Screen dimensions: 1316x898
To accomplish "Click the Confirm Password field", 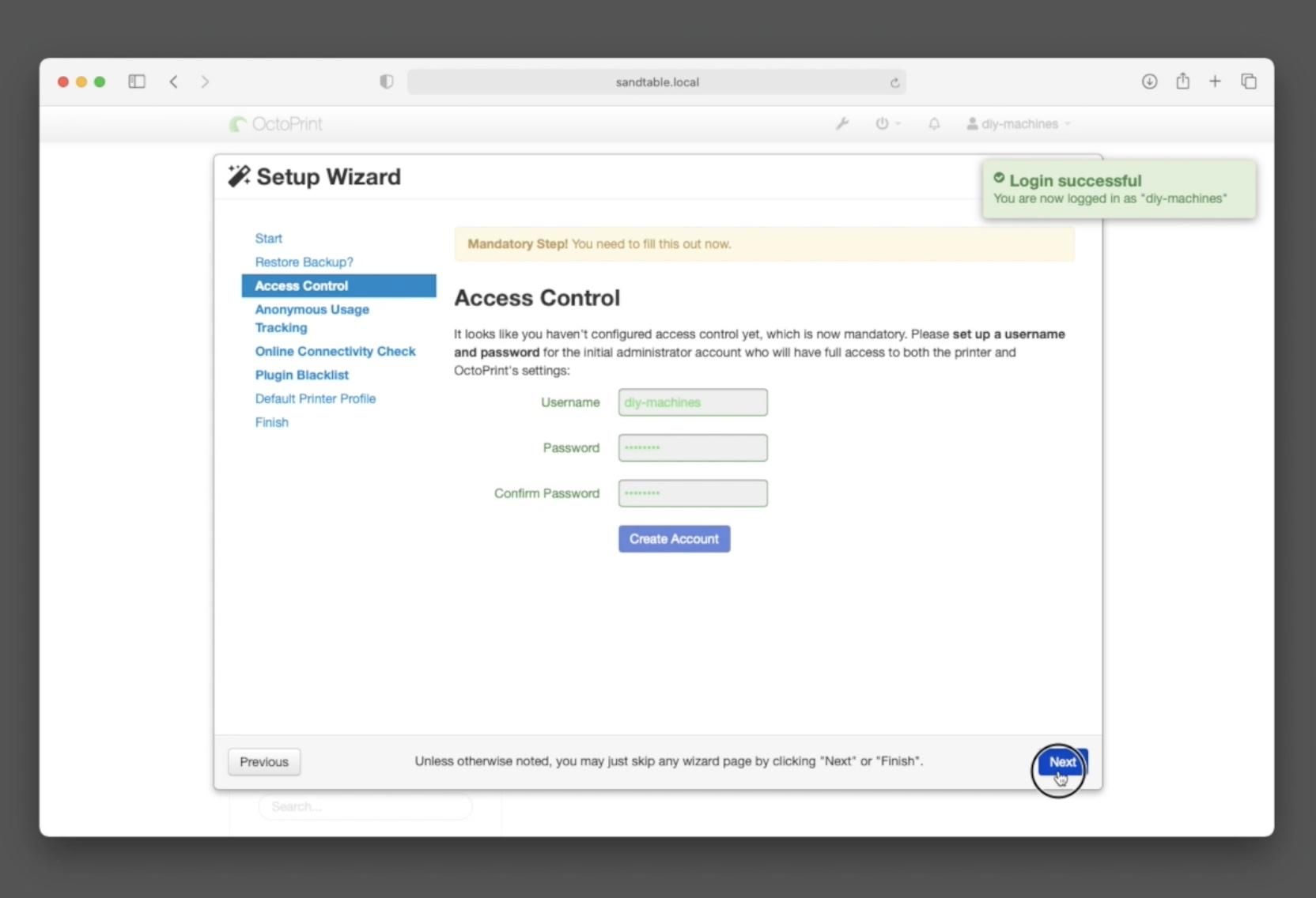I will point(693,493).
